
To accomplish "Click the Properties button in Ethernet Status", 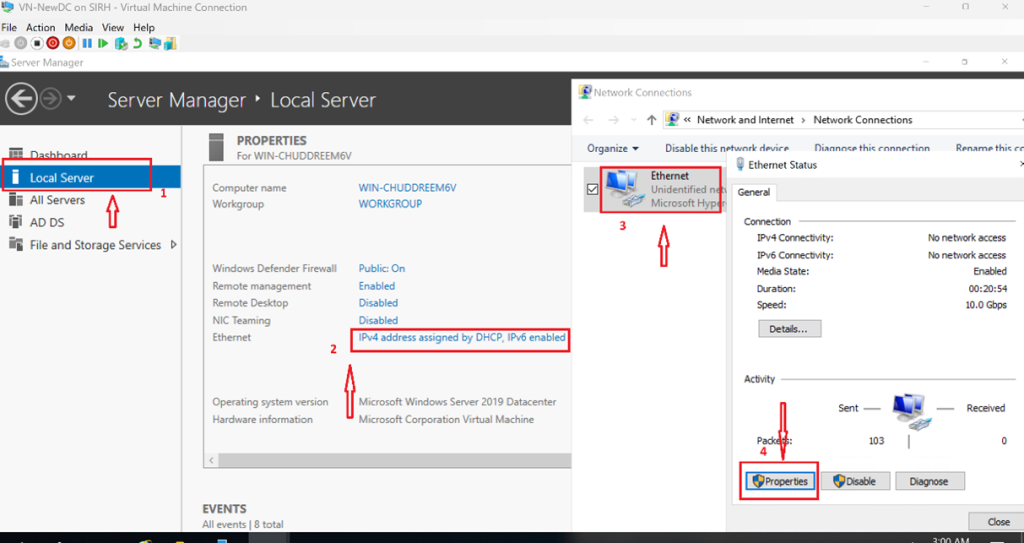I will (x=779, y=481).
